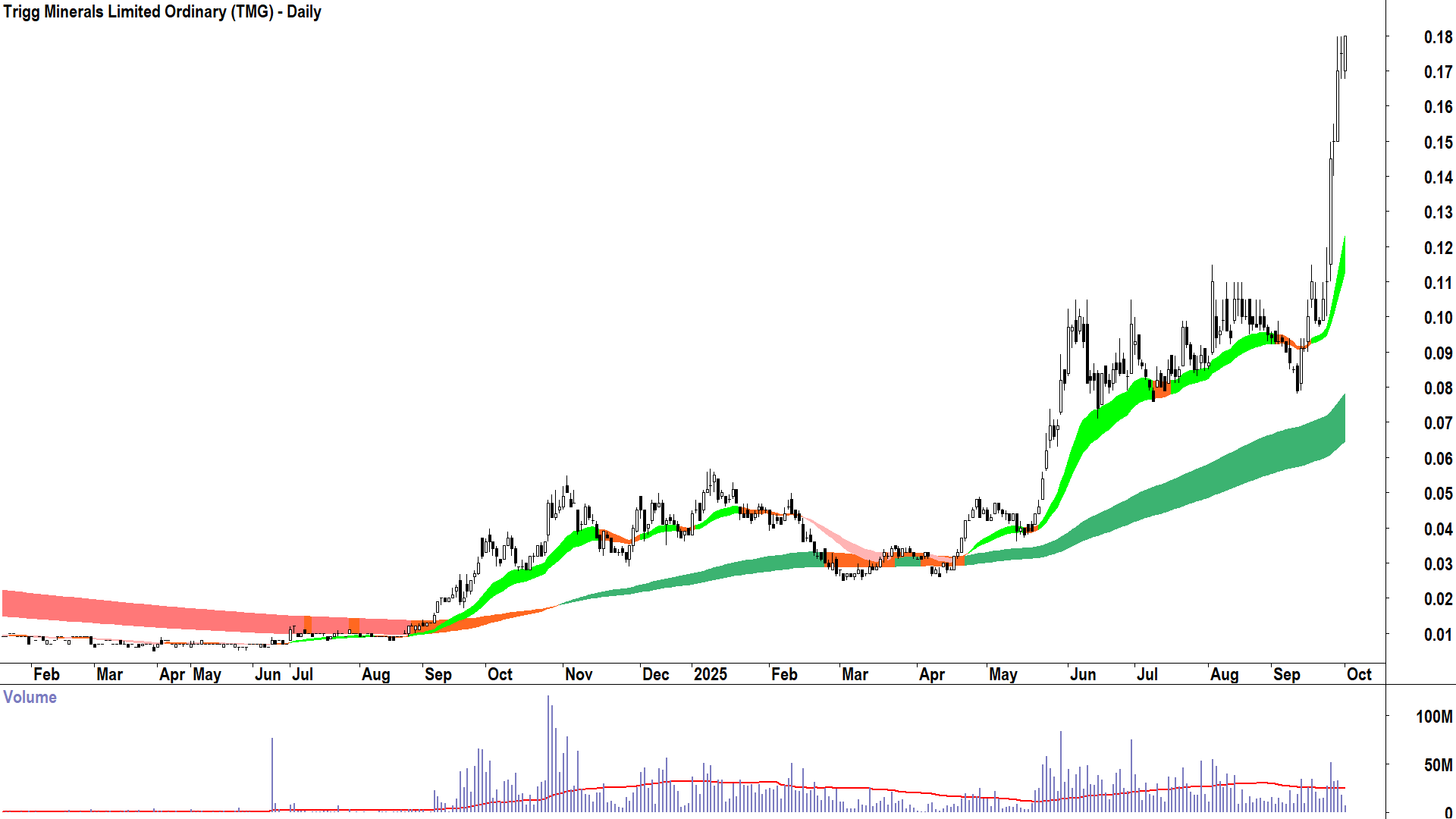
Task: Click the Feb label at far left of time axis
Action: click(46, 674)
